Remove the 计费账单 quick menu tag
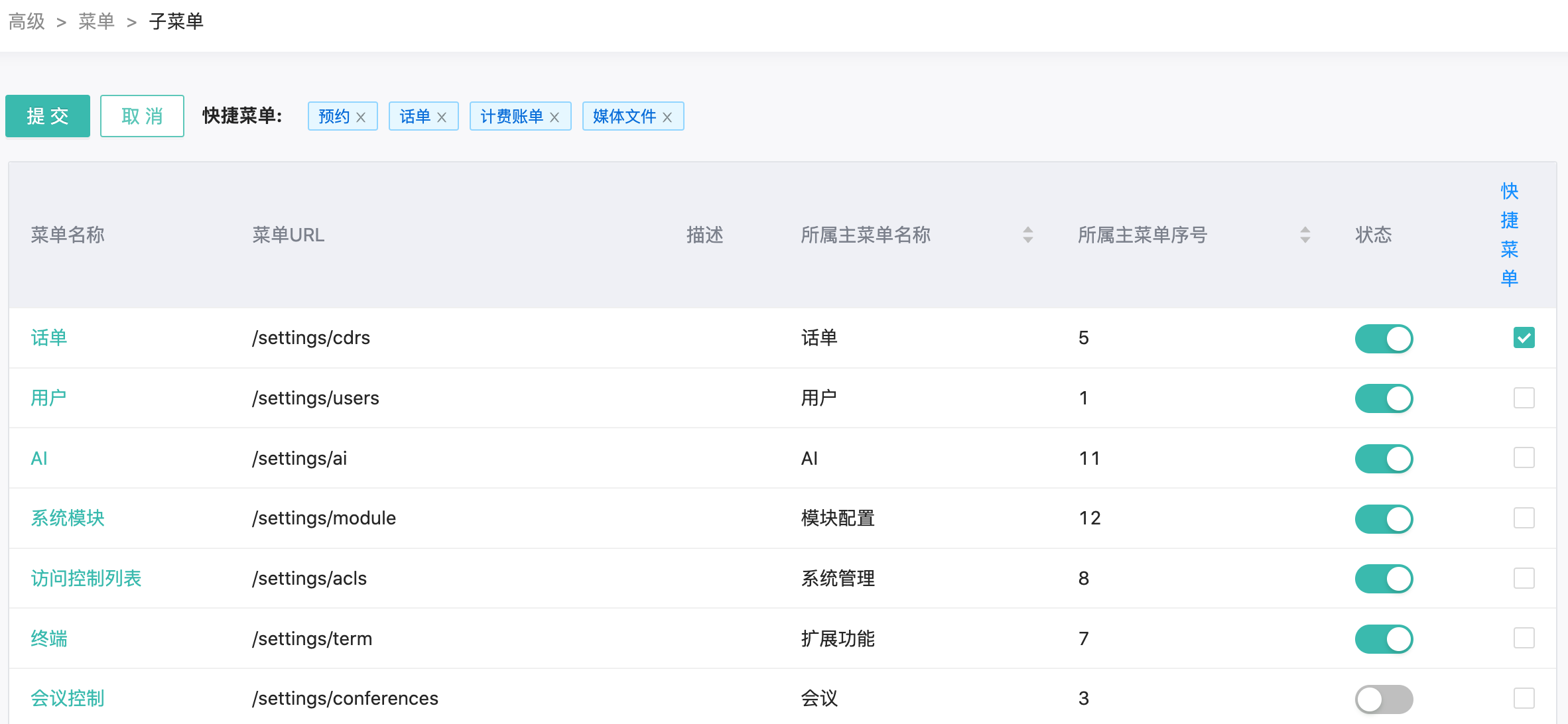The width and height of the screenshot is (1568, 724). (x=555, y=117)
